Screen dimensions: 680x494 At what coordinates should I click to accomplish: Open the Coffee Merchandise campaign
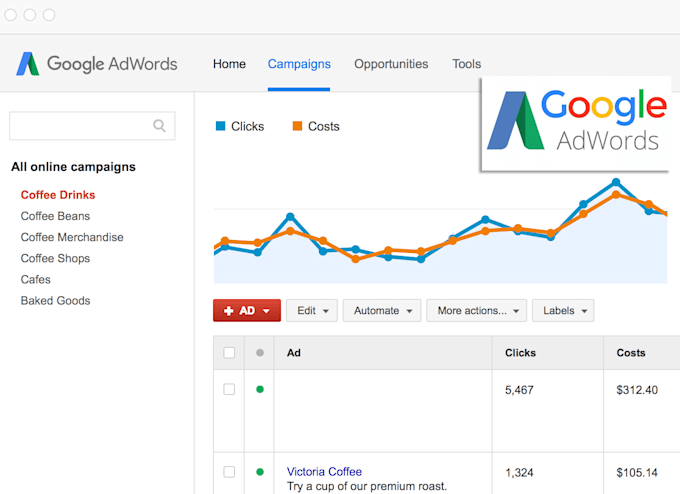tap(72, 237)
